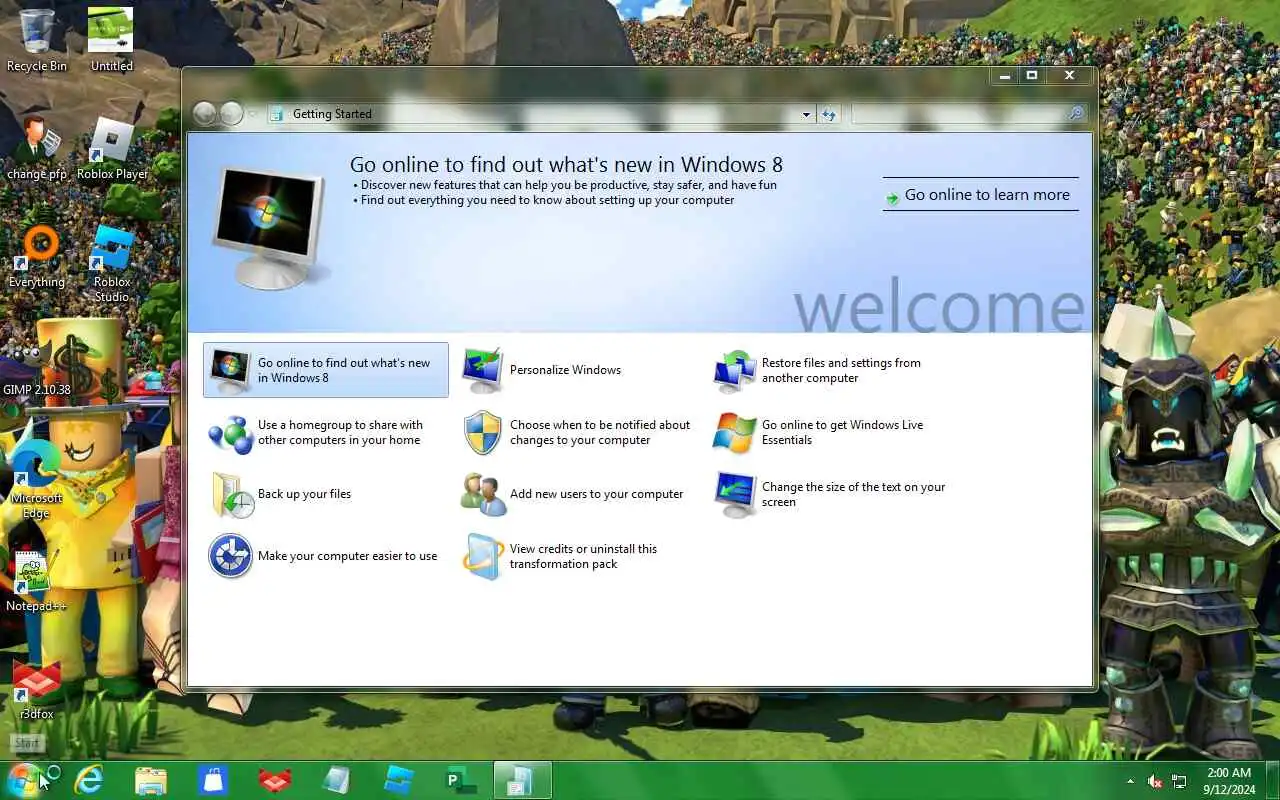
Task: Open the red r3dfox taskbar icon
Action: pyautogui.click(x=275, y=780)
